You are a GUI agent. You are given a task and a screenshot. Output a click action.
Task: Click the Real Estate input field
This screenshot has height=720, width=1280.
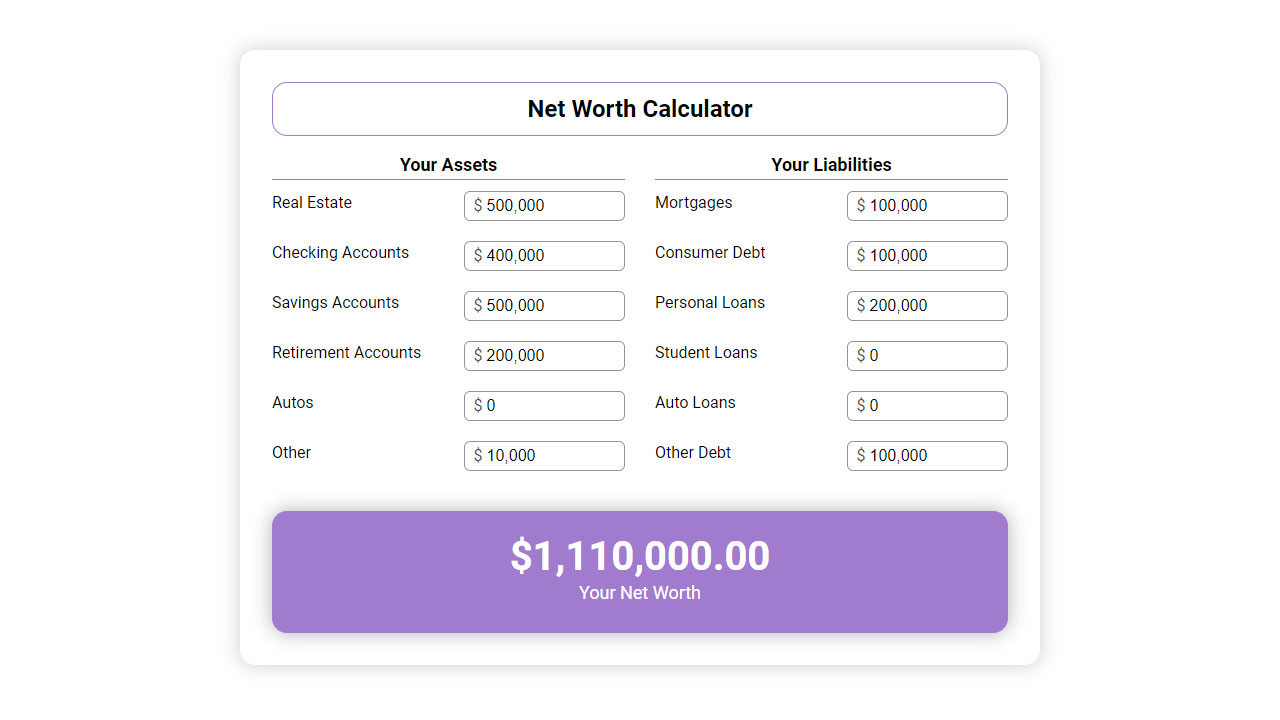point(544,206)
